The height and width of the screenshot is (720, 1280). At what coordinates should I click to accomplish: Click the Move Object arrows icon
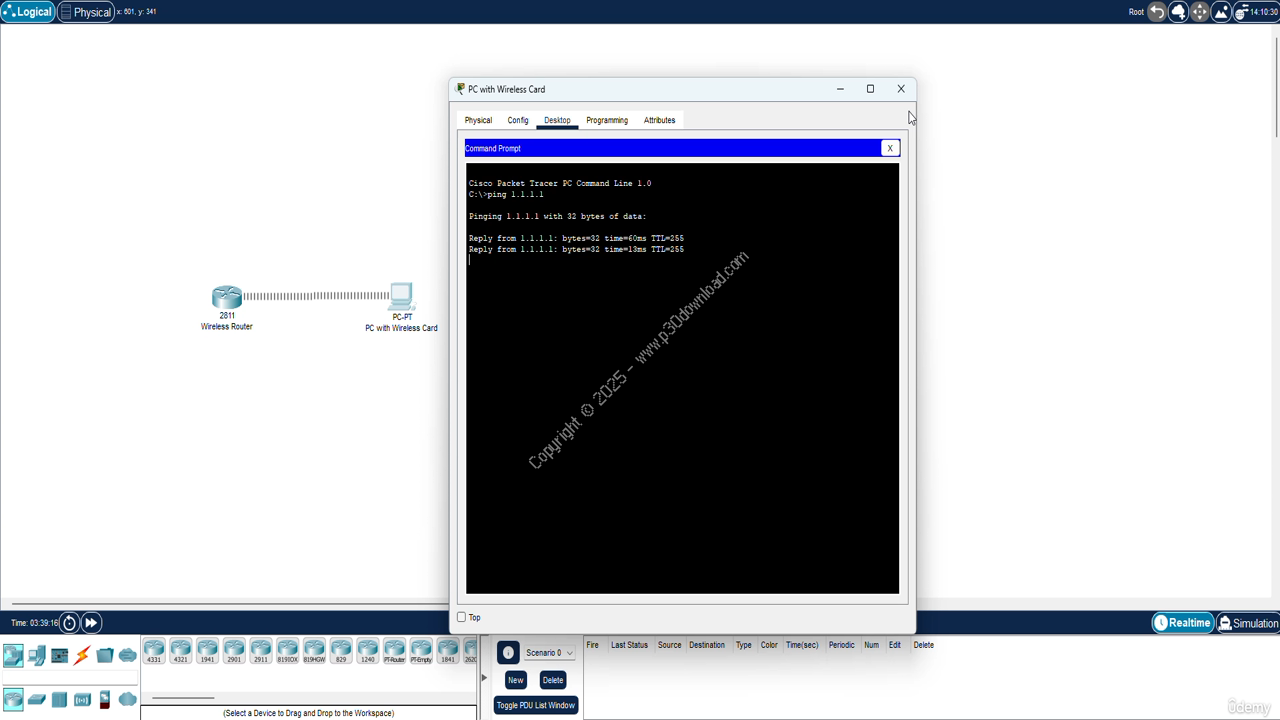point(1199,12)
